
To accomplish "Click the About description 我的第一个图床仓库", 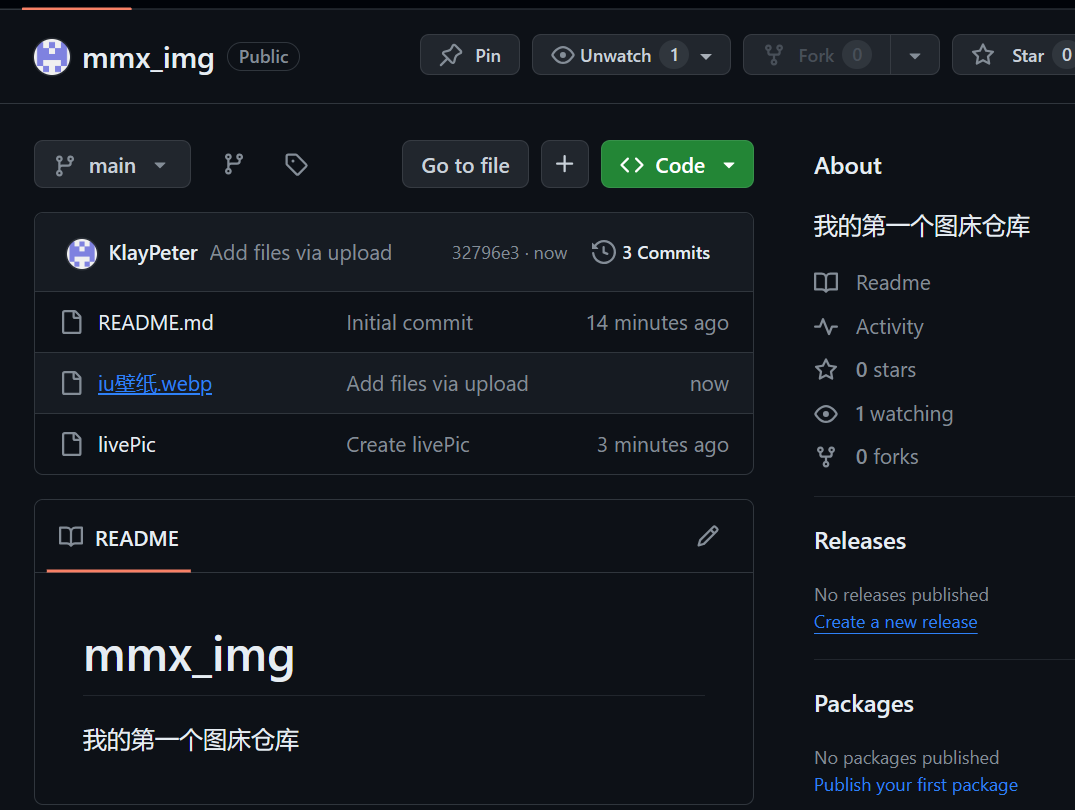I will 921,226.
